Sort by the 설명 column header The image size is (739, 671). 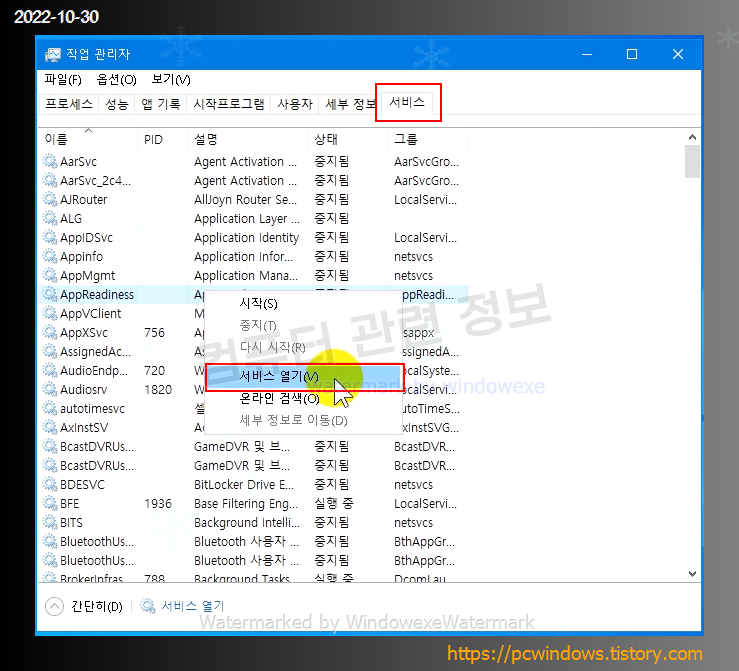[247, 139]
